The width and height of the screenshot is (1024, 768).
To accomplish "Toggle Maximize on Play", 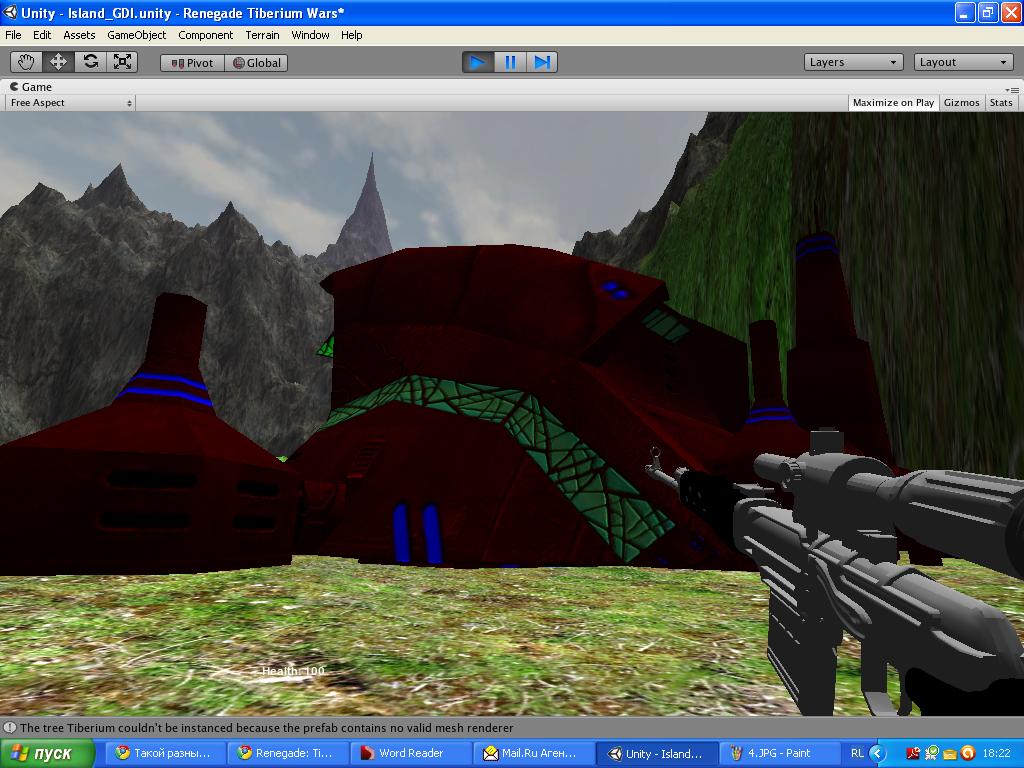I will tap(893, 103).
